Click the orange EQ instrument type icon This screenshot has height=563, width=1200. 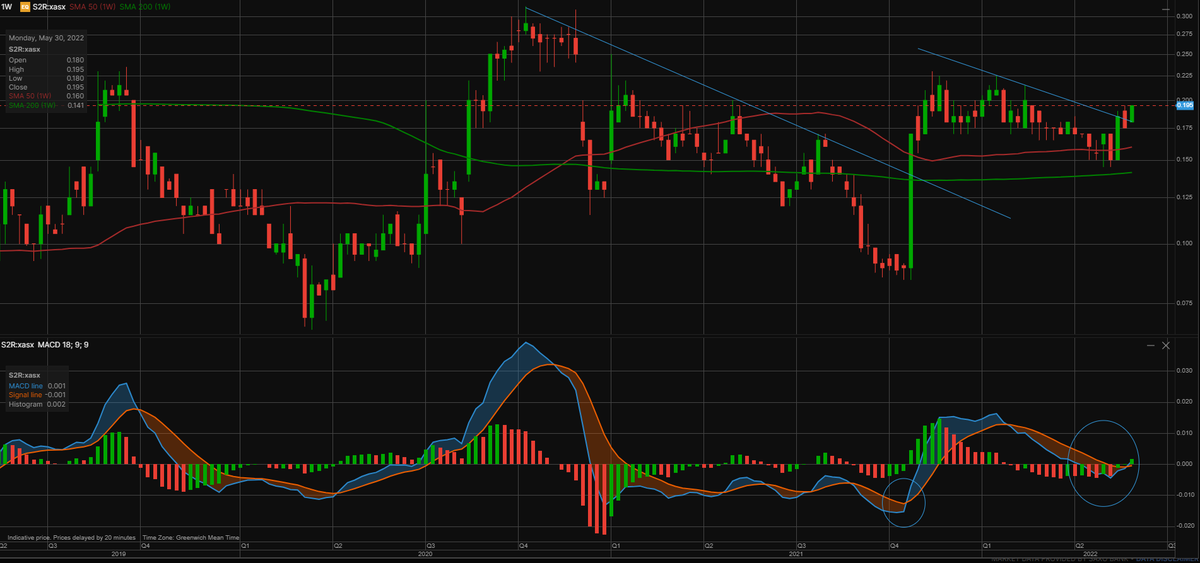(x=25, y=7)
